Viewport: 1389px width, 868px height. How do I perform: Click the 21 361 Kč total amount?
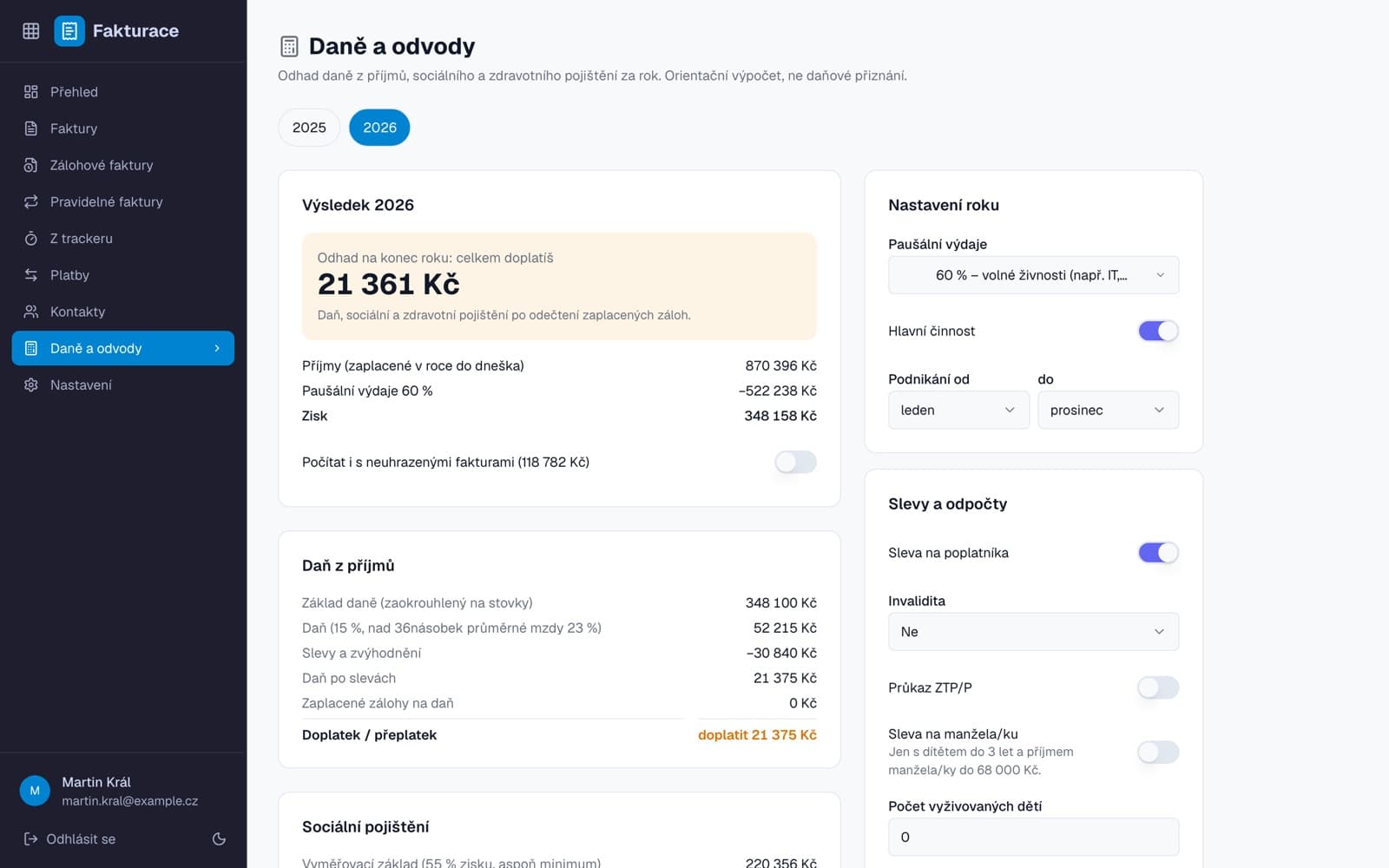388,285
